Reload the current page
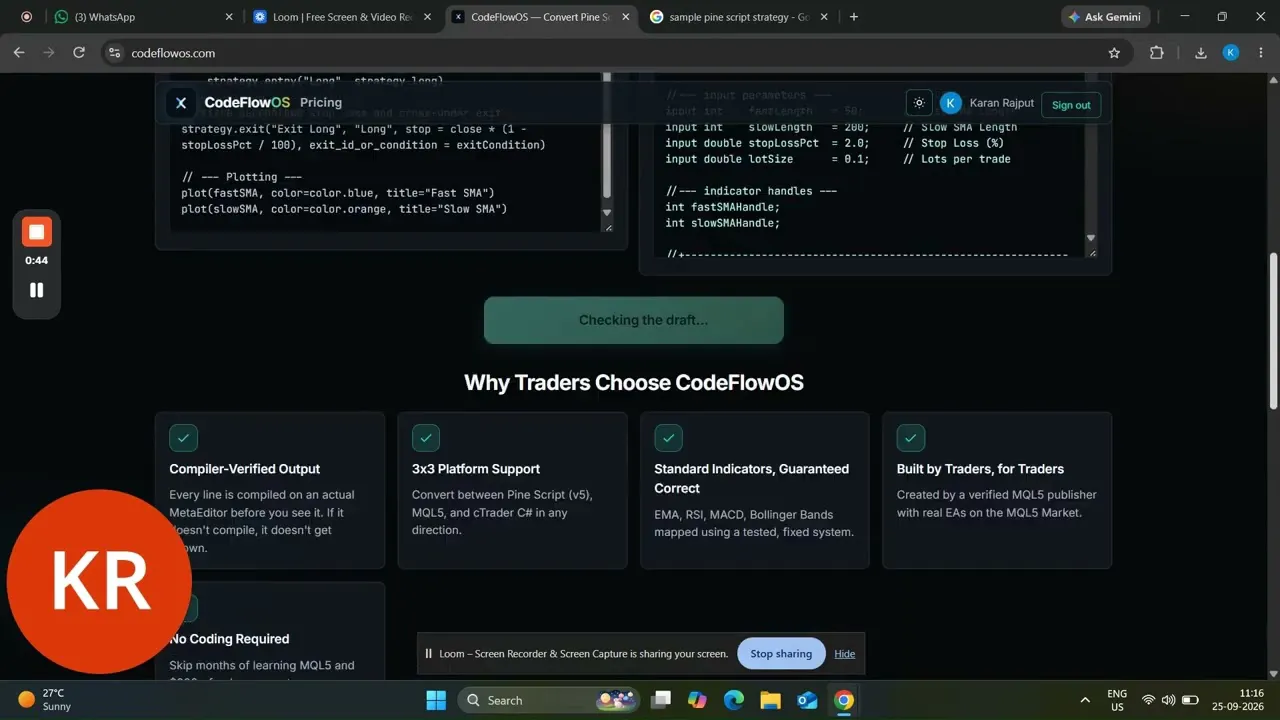1280x720 pixels. 79,53
